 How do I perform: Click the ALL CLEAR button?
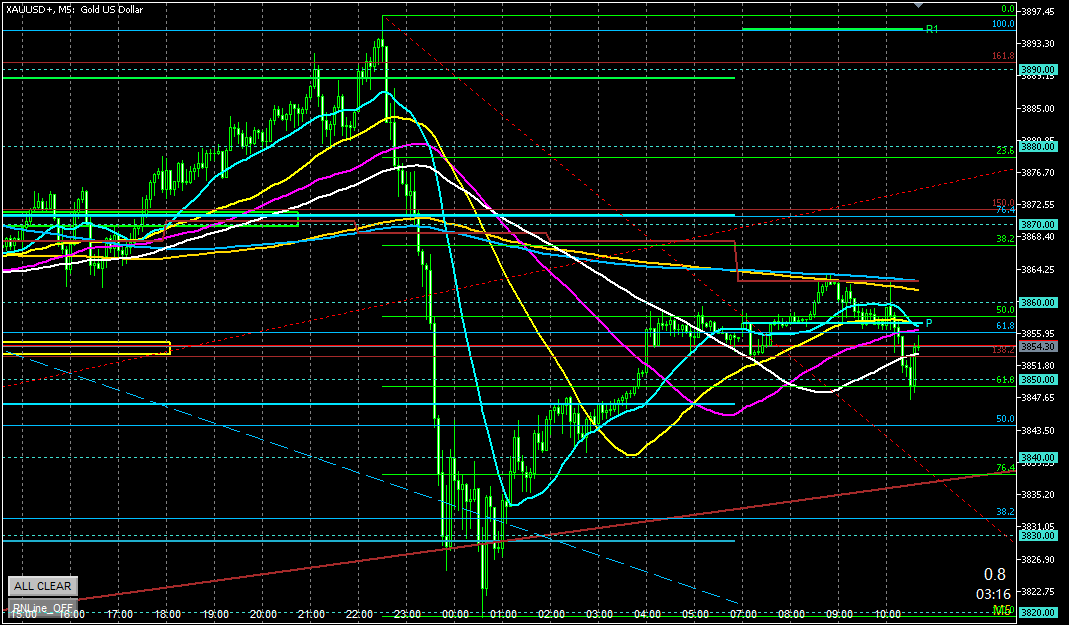42,586
